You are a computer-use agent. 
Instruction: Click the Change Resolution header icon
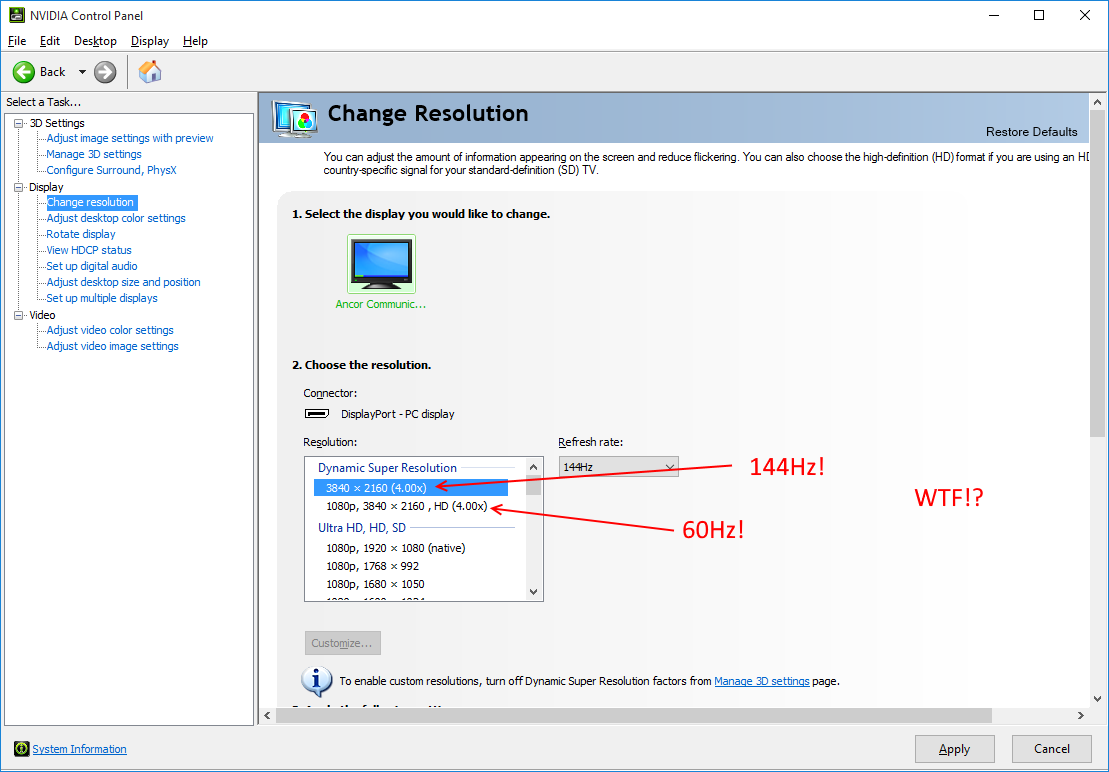(x=296, y=118)
